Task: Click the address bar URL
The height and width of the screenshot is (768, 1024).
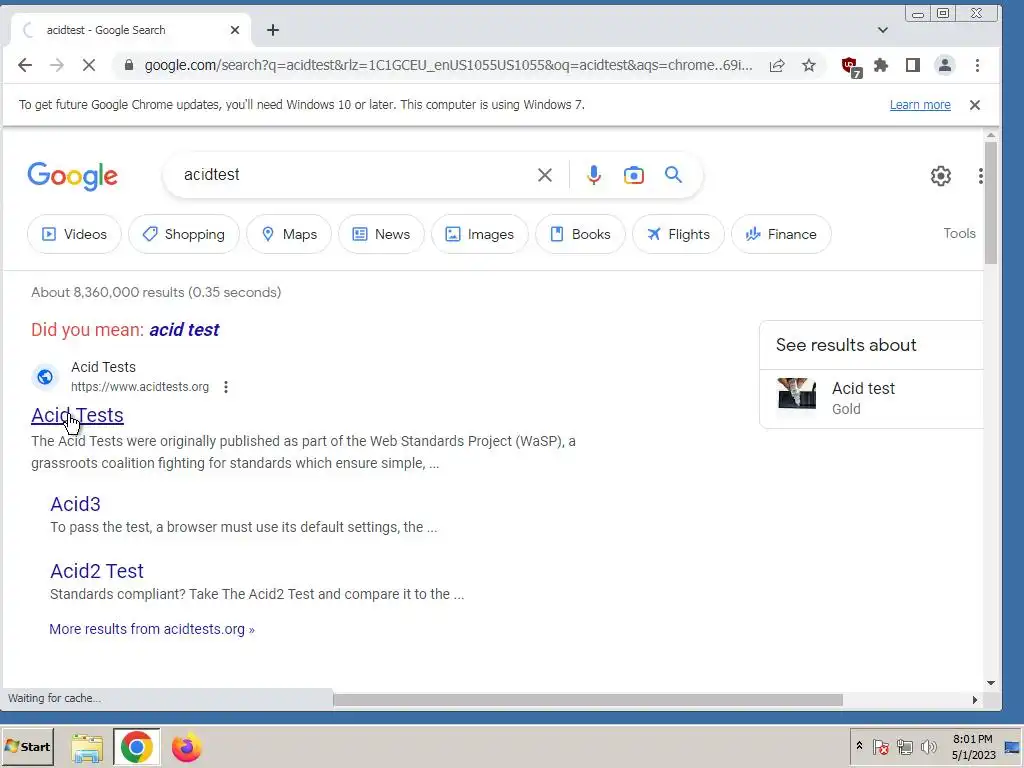Action: [x=448, y=65]
